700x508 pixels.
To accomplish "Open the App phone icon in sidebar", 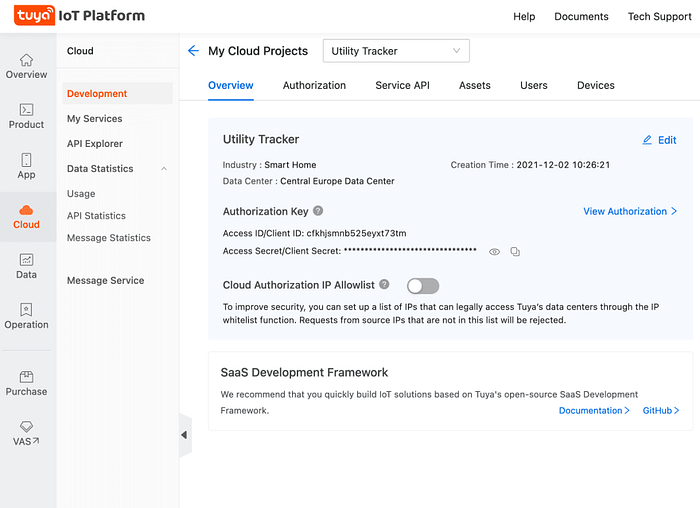I will click(26, 160).
